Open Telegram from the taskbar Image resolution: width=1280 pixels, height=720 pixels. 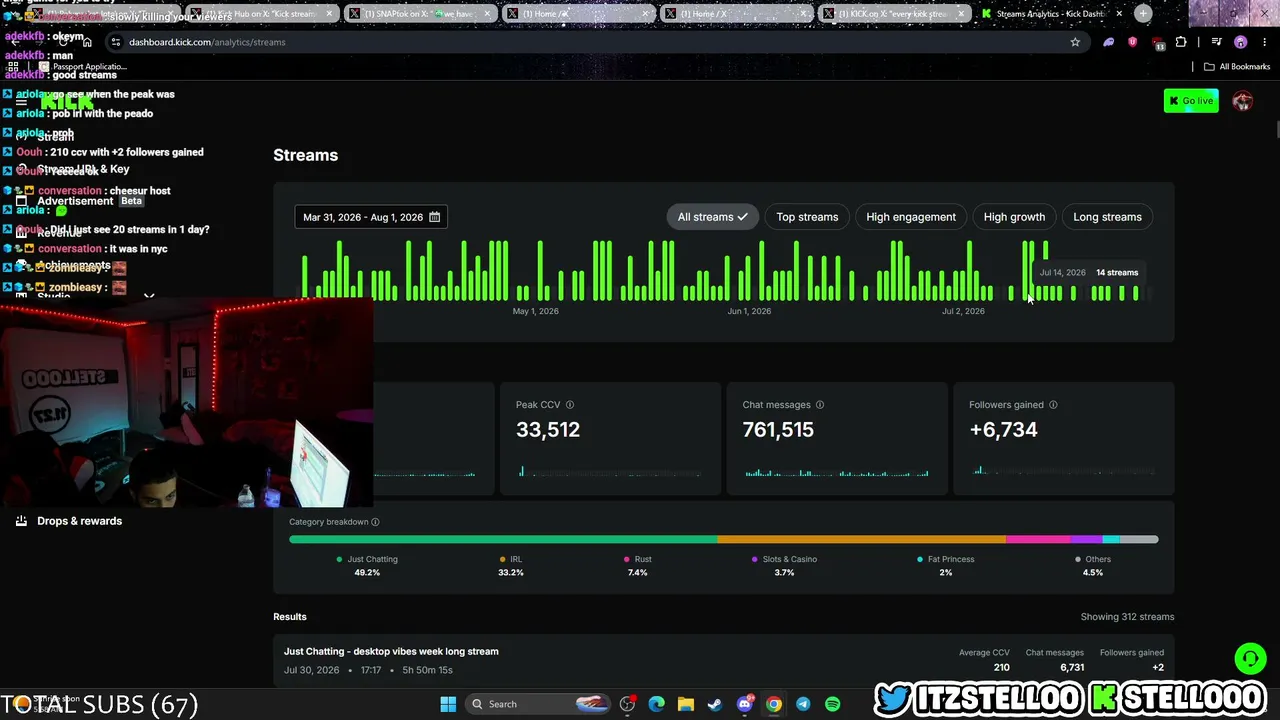pyautogui.click(x=803, y=704)
